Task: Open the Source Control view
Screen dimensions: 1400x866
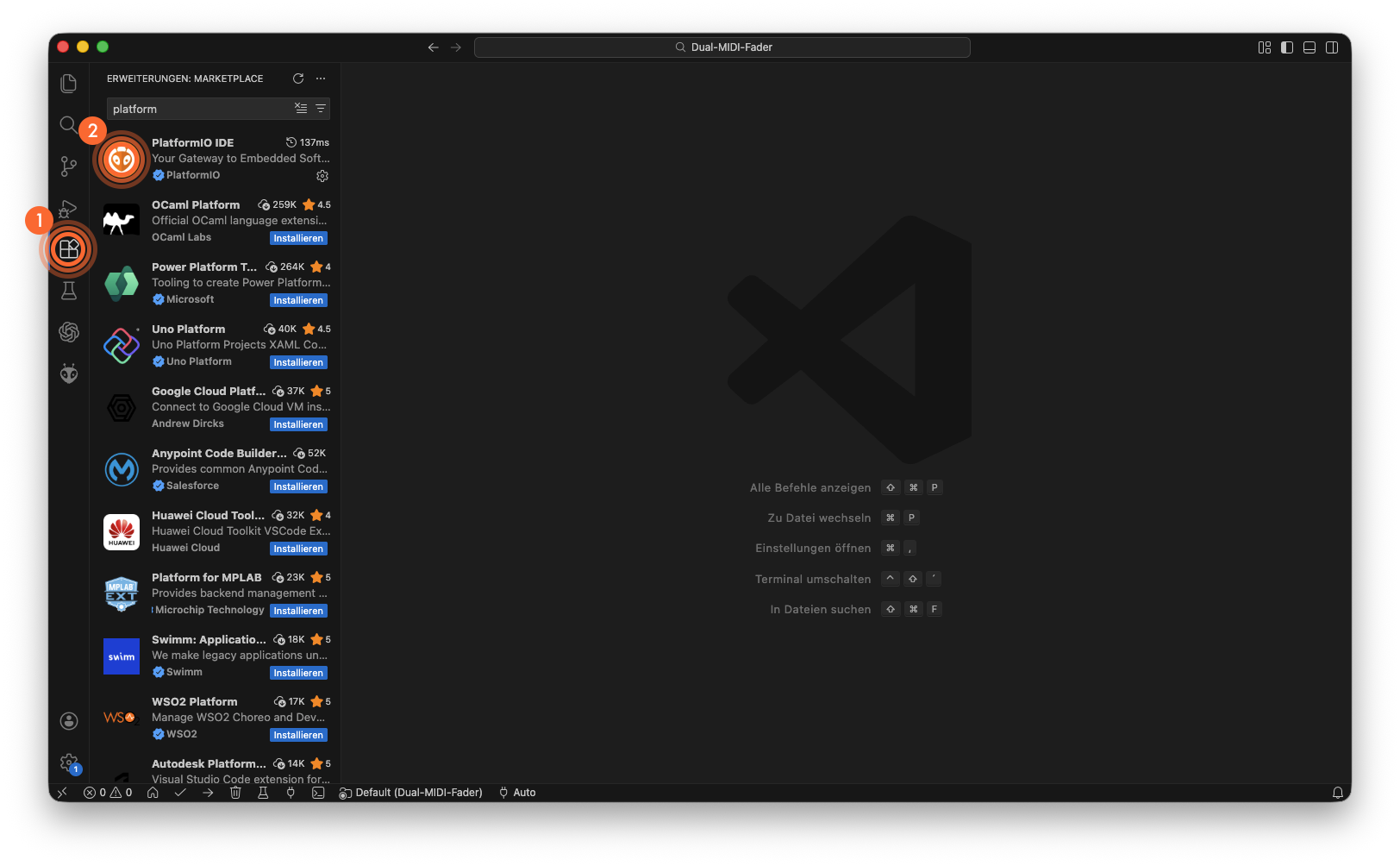Action: pos(69,166)
